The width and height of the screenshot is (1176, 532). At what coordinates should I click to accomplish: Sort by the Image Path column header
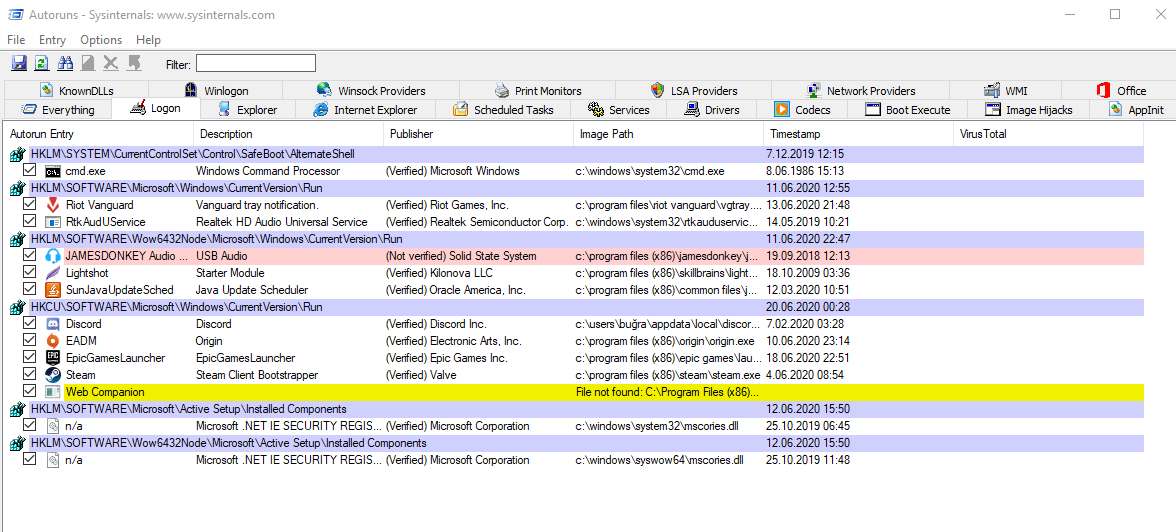(x=668, y=134)
